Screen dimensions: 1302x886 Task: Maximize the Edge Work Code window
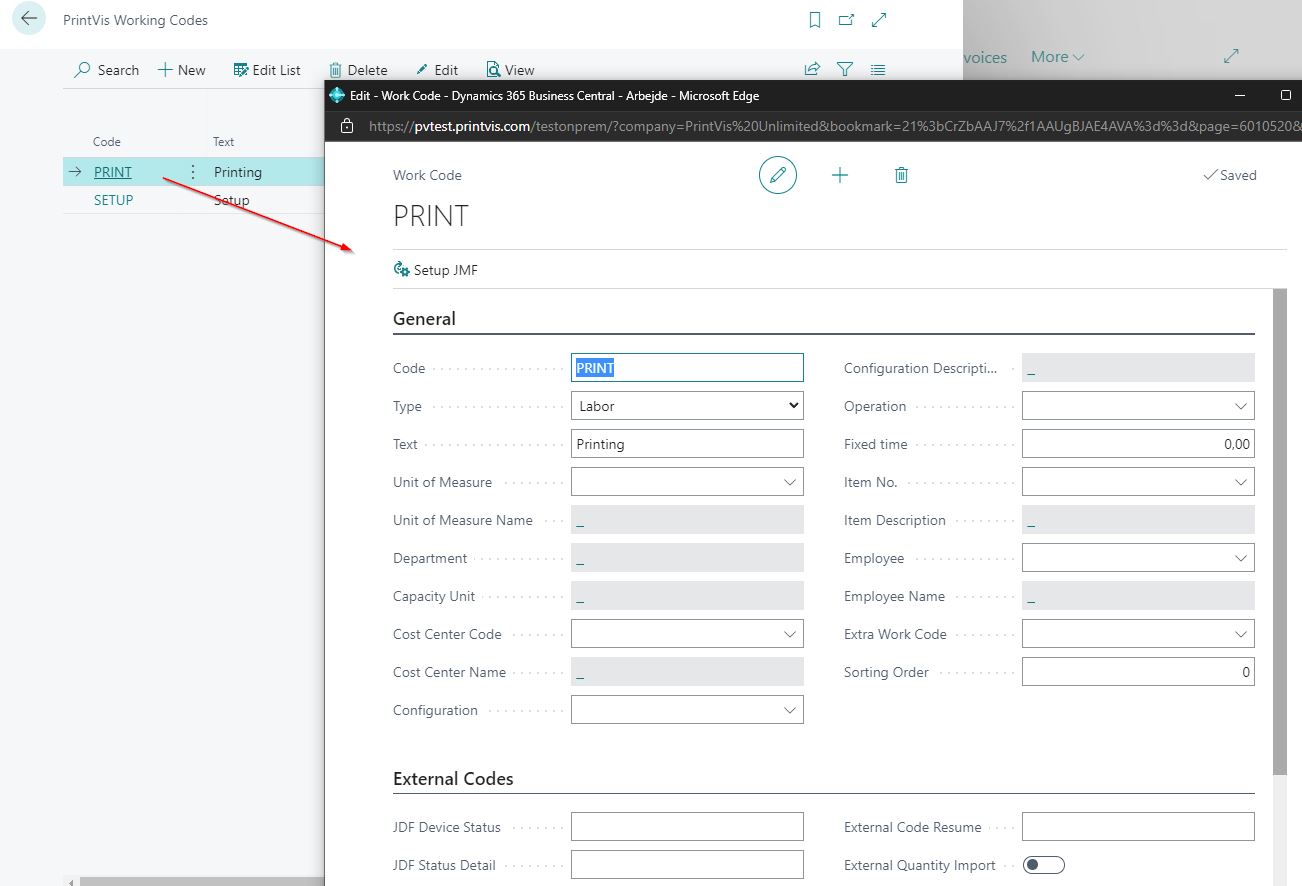coord(1286,96)
